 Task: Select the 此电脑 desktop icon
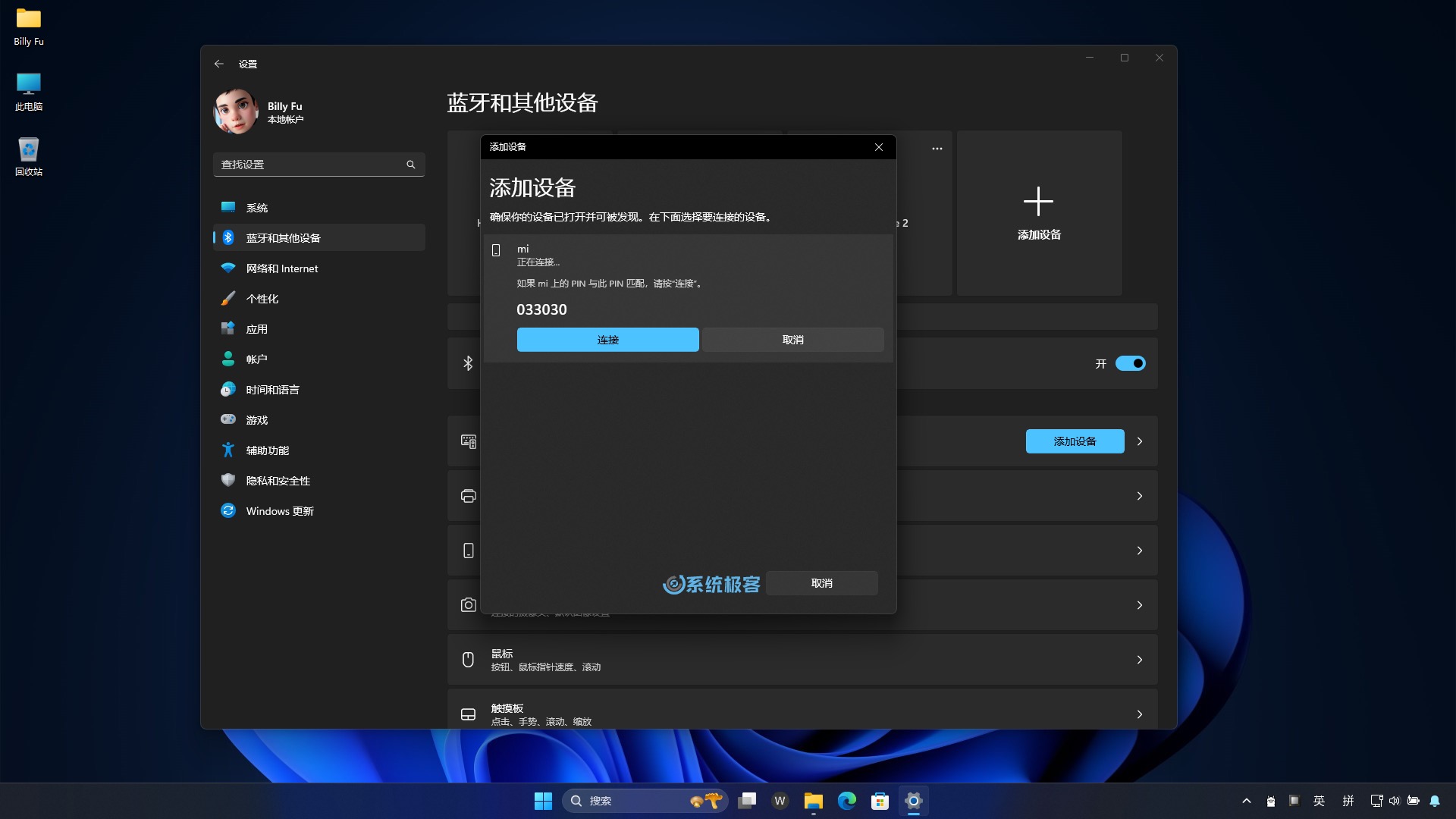29,93
